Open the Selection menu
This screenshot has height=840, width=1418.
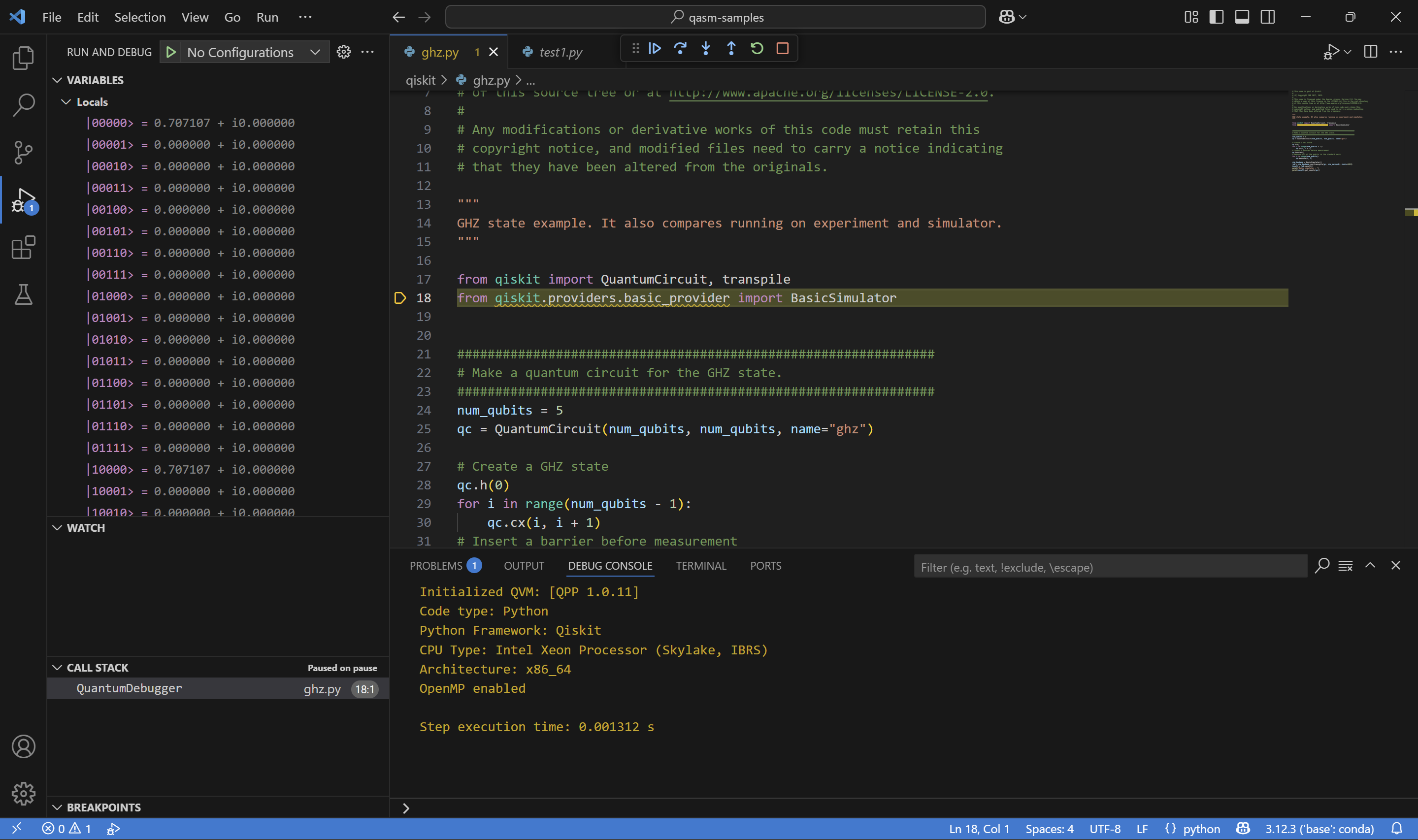(140, 17)
